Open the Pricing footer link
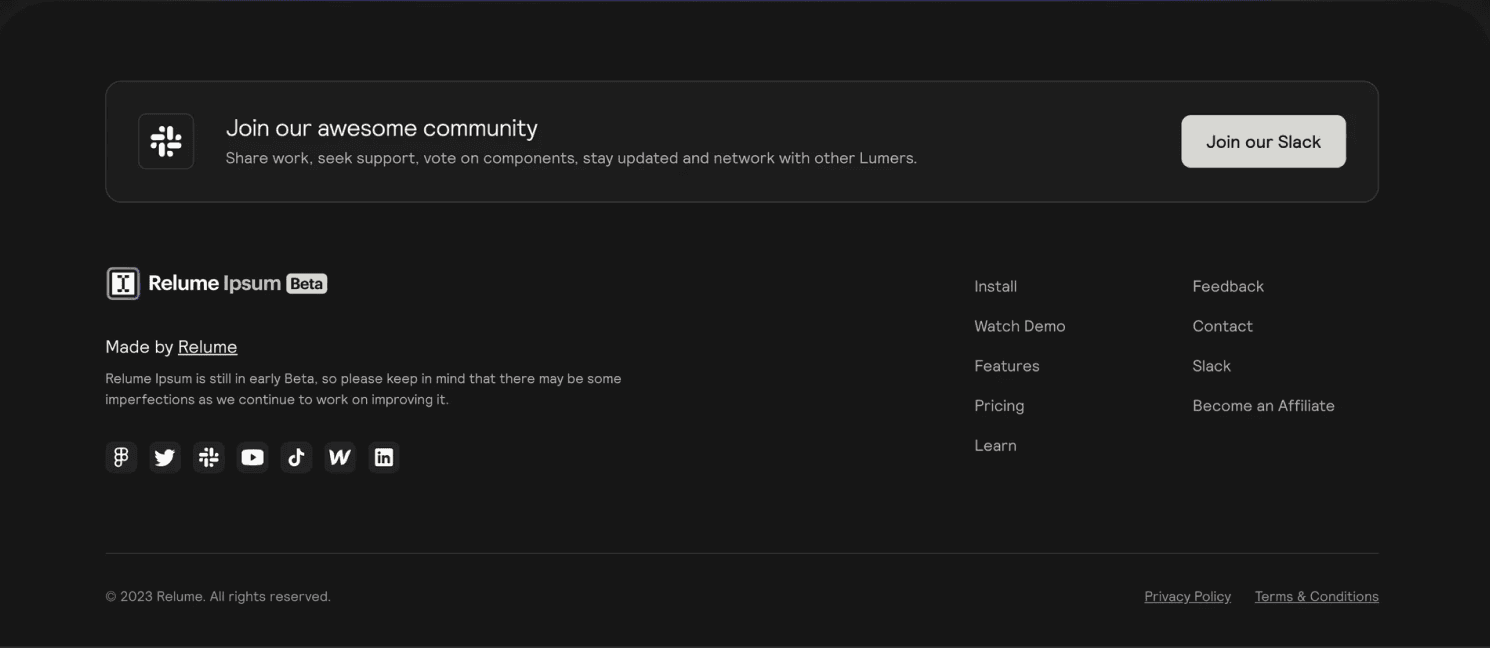Screen dimensions: 1490x648 (x=999, y=406)
